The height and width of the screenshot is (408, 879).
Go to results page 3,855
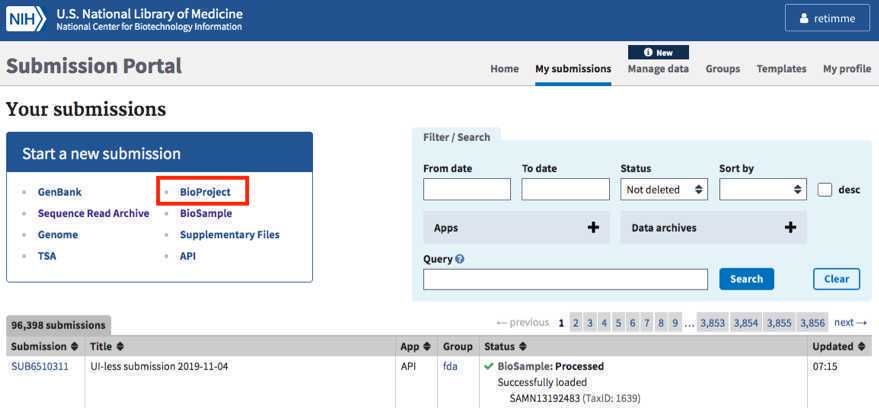779,323
